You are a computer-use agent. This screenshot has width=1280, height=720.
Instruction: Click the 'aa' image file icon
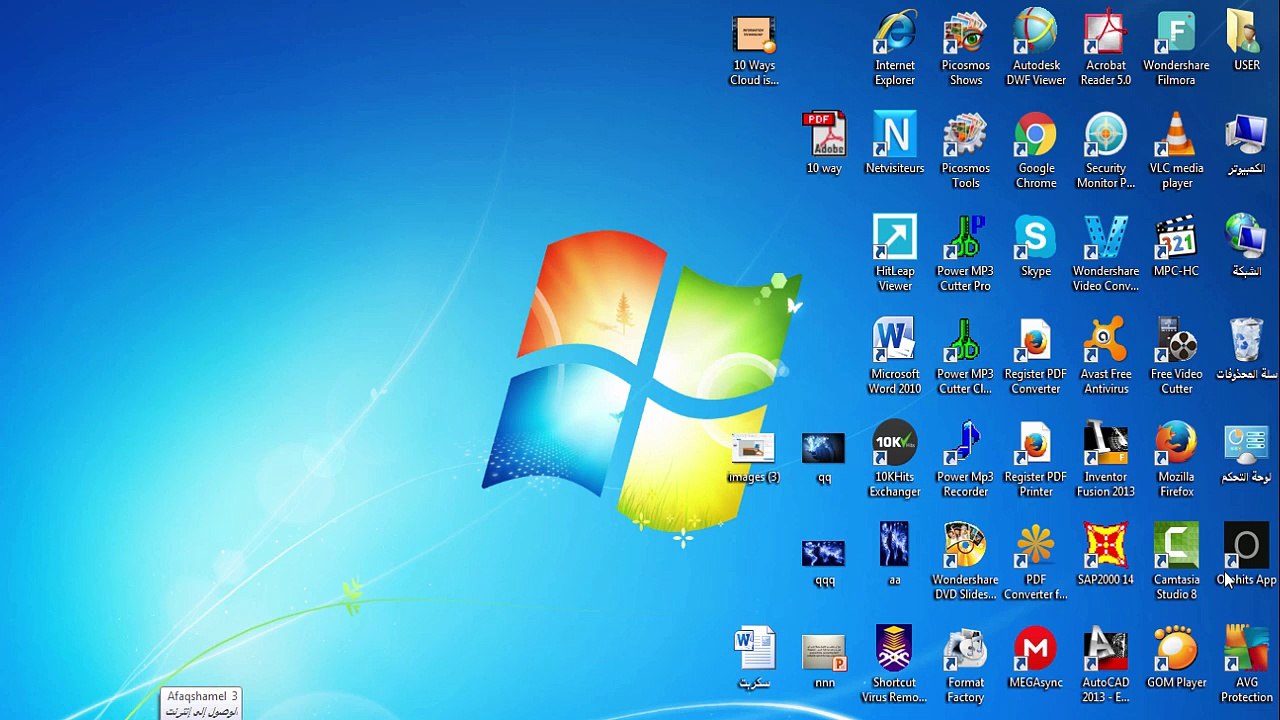(895, 554)
